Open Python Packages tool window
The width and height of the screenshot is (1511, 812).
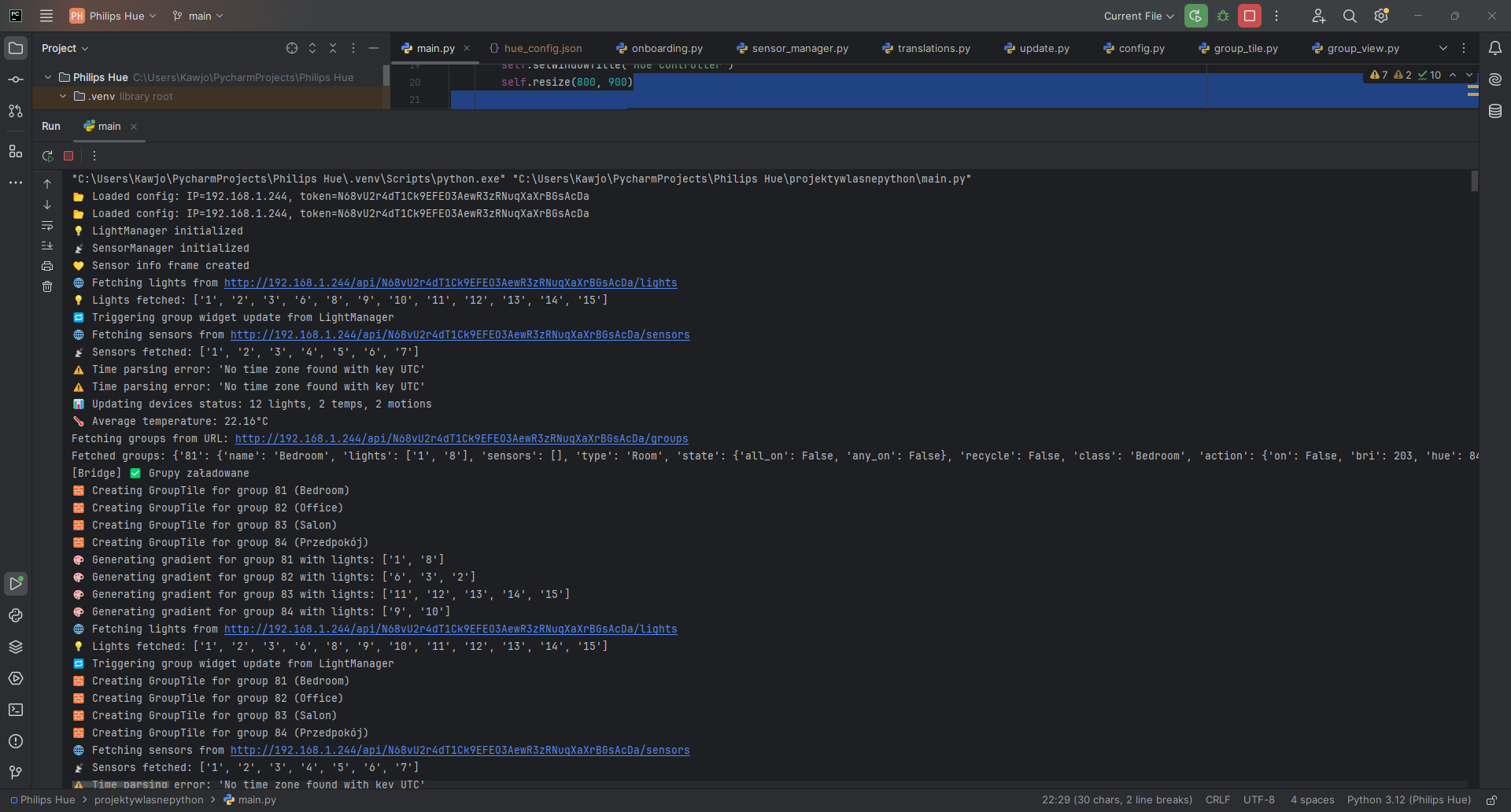click(x=16, y=615)
